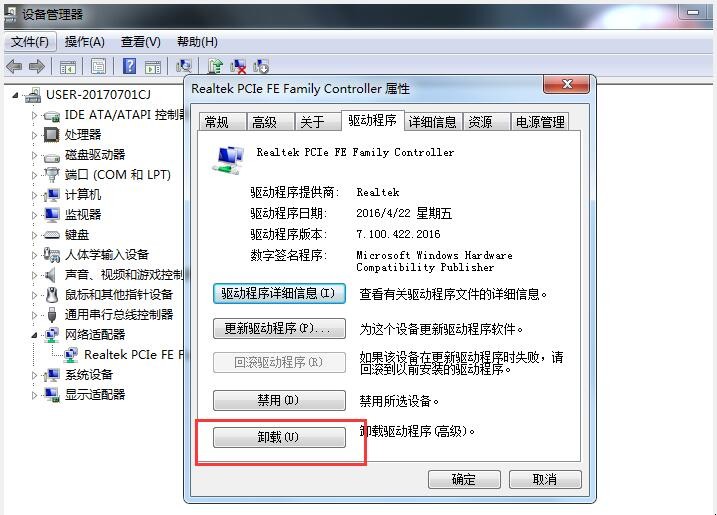Click the back arrow toolbar icon
The height and width of the screenshot is (515, 717).
pyautogui.click(x=14, y=67)
